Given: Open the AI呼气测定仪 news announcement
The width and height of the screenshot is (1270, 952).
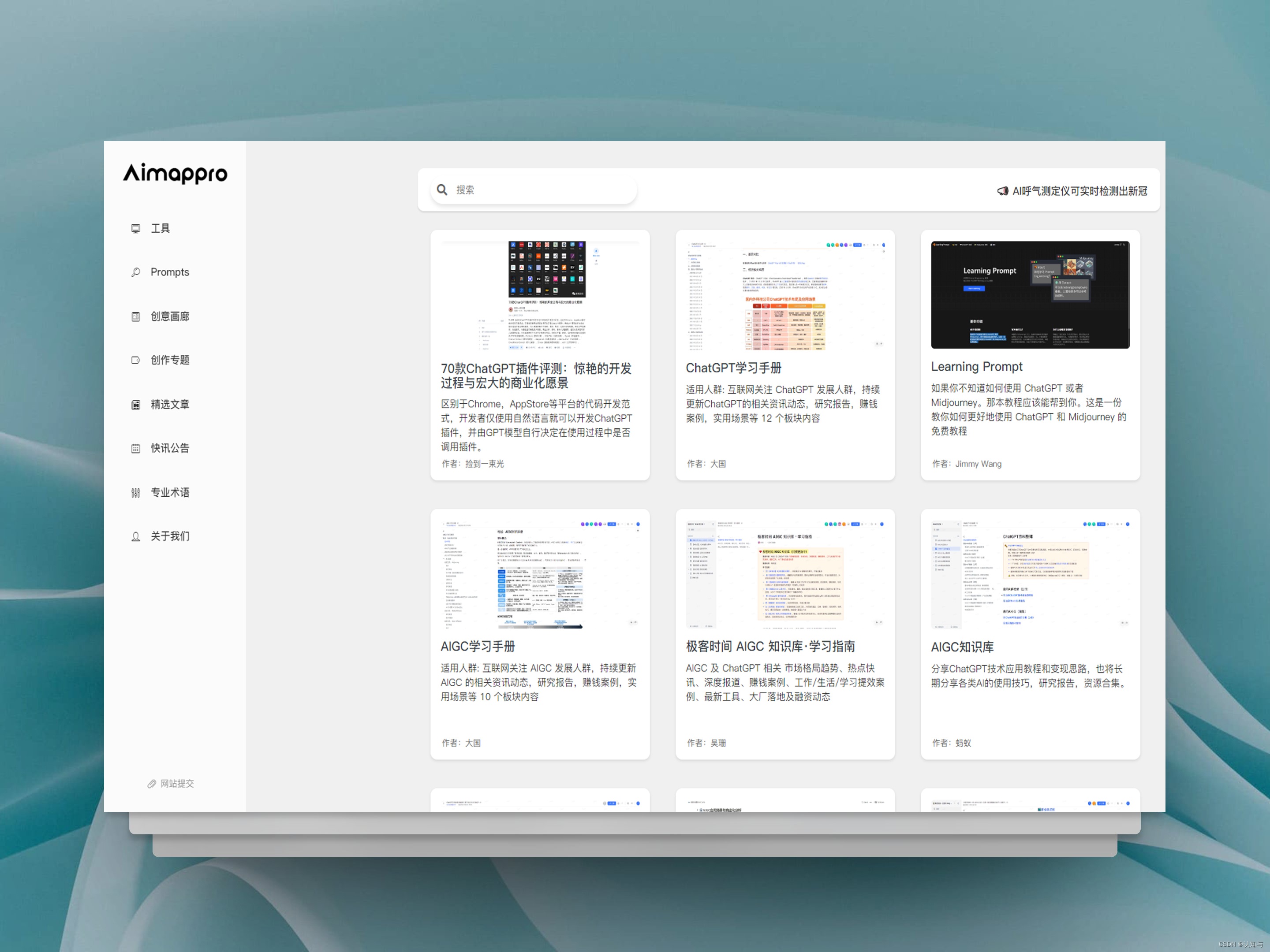Looking at the screenshot, I should [1079, 191].
